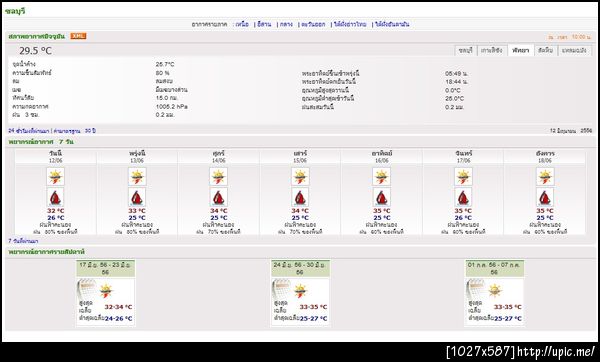Image resolution: width=600 pixels, height=362 pixels.
Task: Click the current temperature 29.5 °C
Action: tap(36, 51)
